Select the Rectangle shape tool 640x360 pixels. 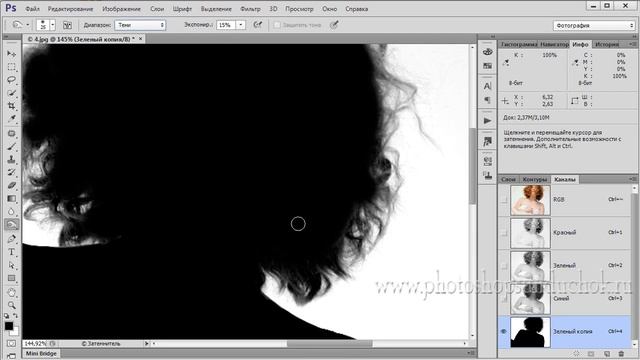(x=11, y=278)
